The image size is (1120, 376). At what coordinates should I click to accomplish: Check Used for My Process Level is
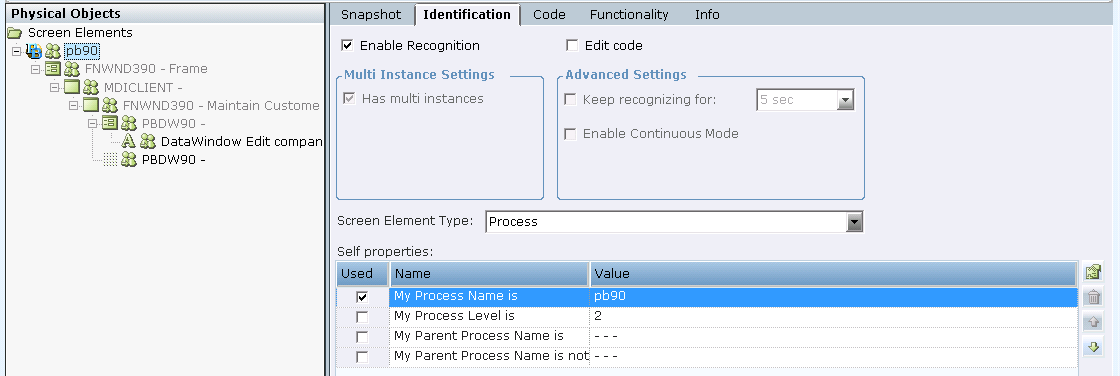pyautogui.click(x=362, y=317)
